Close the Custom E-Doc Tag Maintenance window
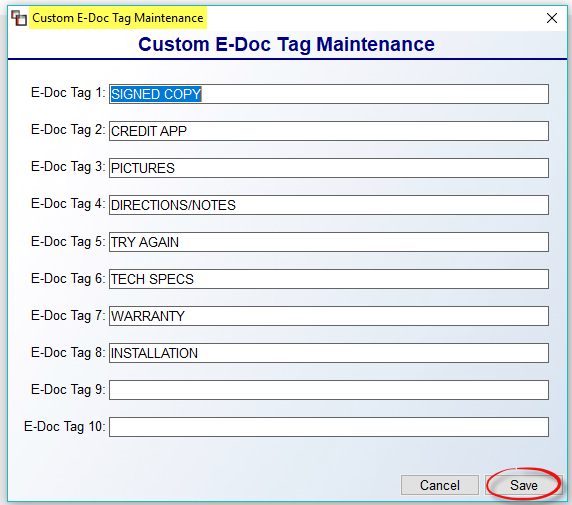 (552, 18)
